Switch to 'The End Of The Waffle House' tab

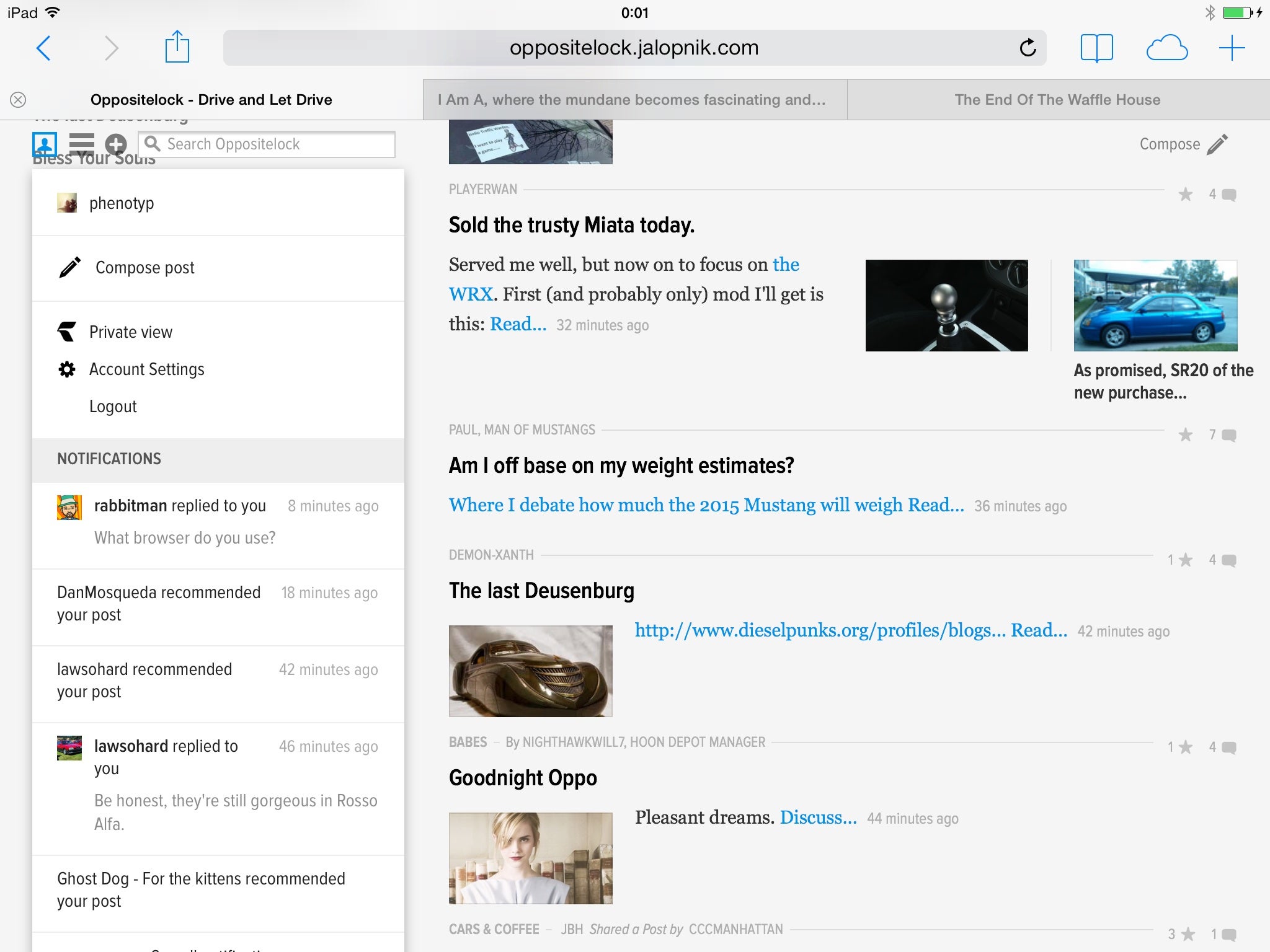coord(1058,100)
